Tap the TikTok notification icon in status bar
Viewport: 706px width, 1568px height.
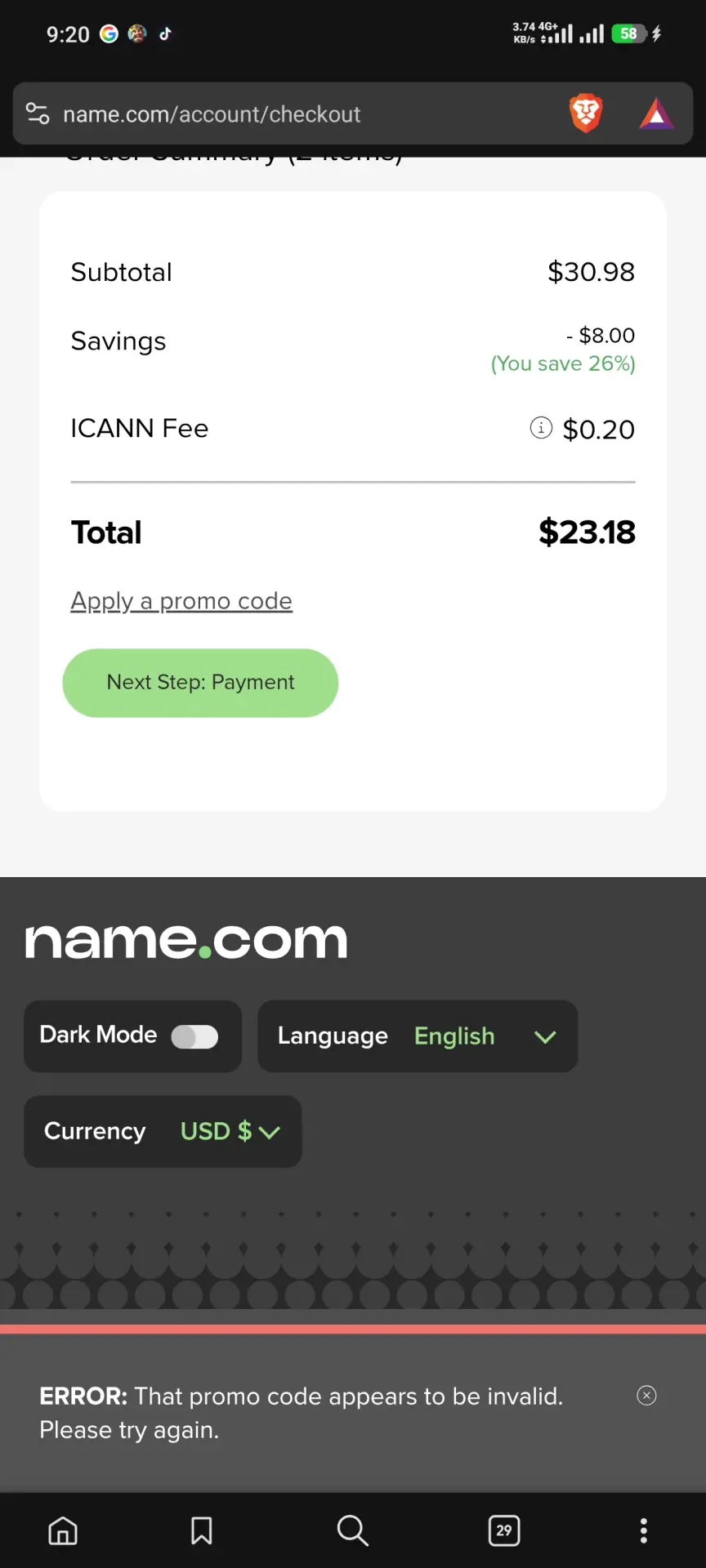(x=165, y=33)
